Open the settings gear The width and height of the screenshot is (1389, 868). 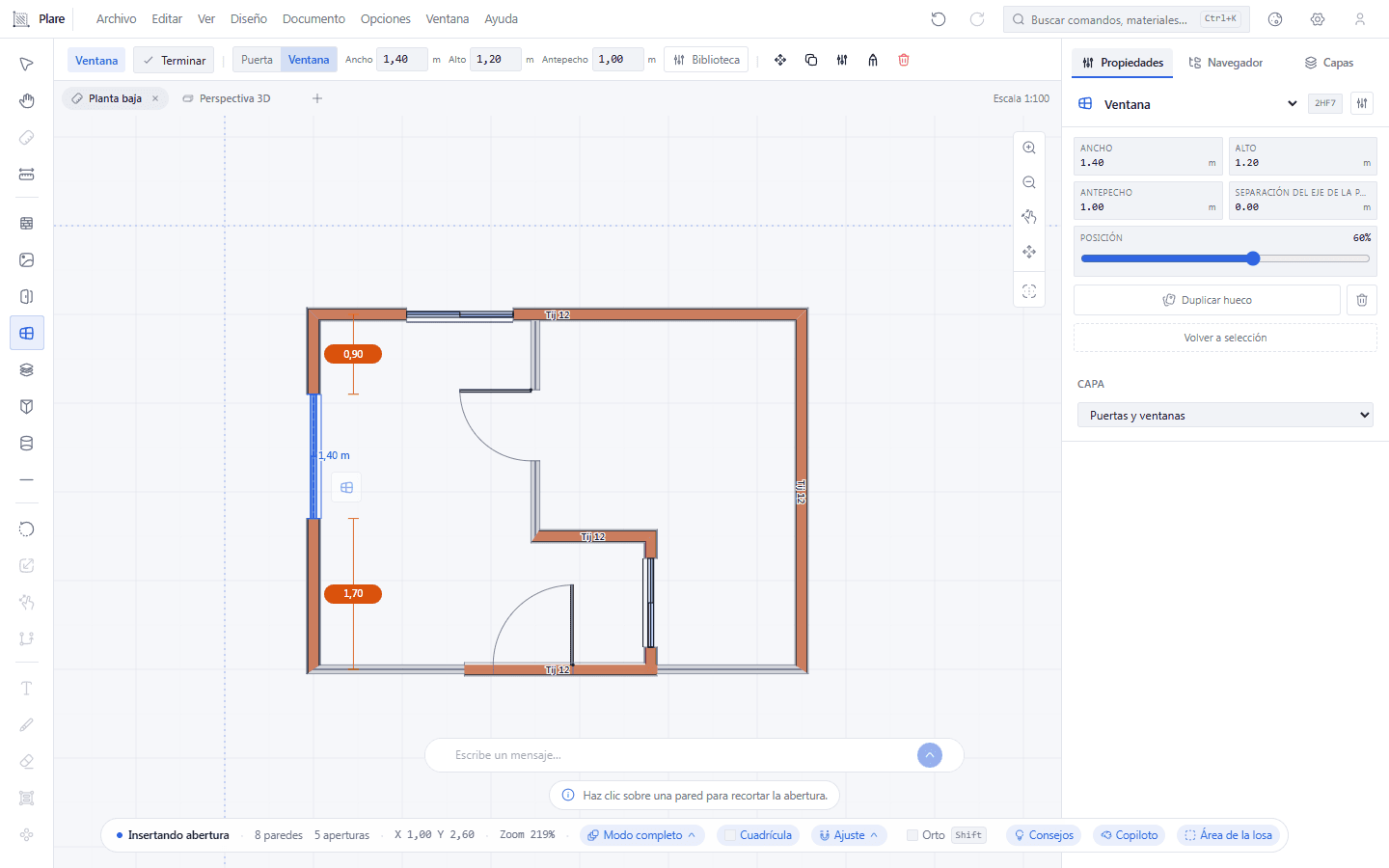(1318, 19)
